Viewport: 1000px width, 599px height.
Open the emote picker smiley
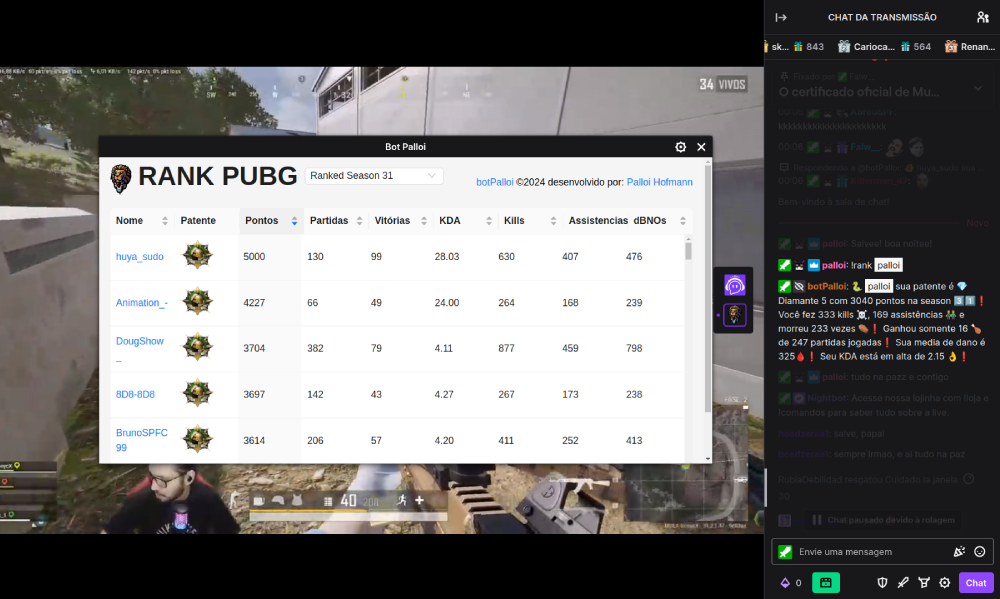click(x=980, y=552)
